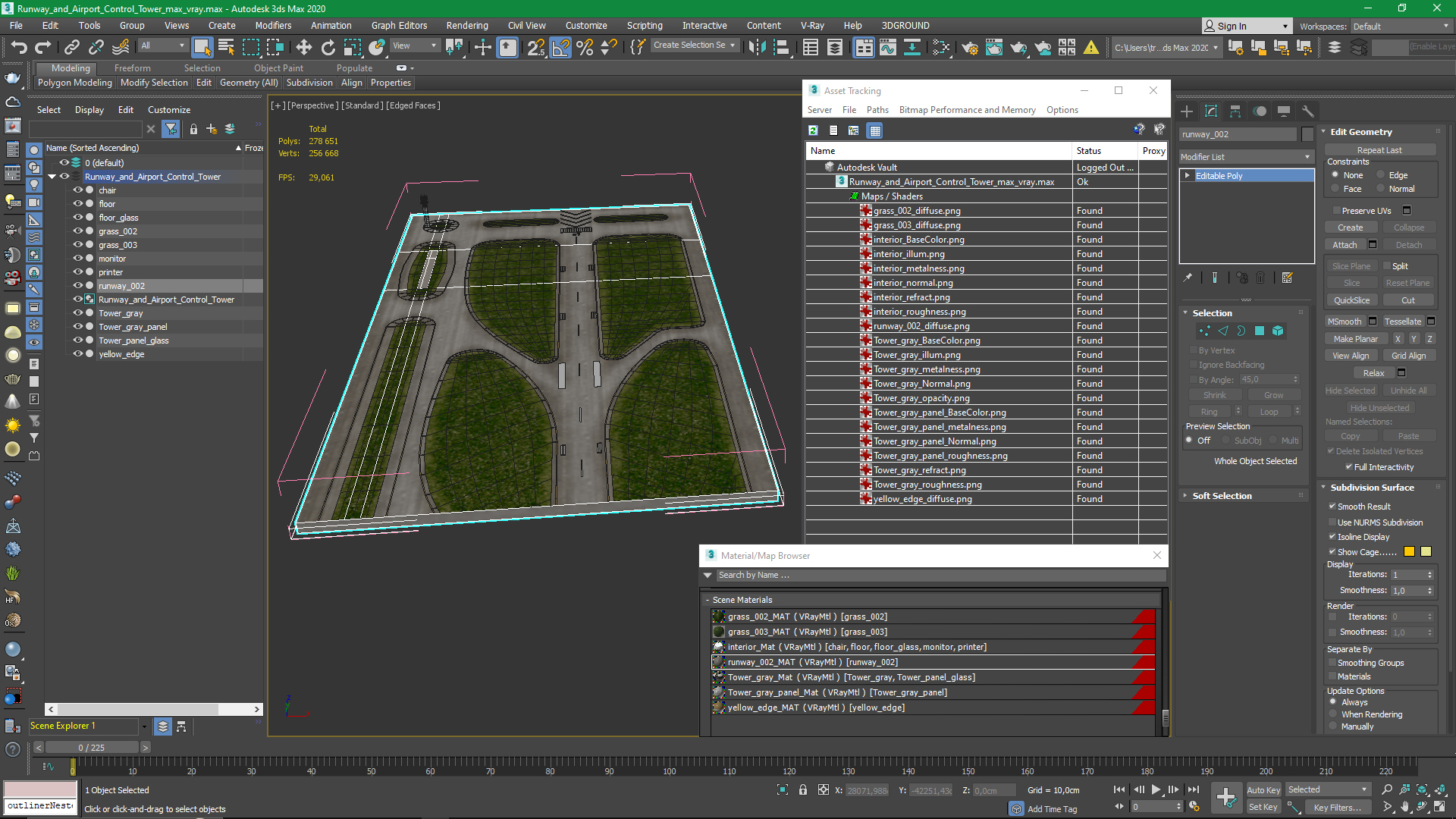The height and width of the screenshot is (819, 1456).
Task: Collapse the Runway_and_Airport_Control_Tower layer
Action: [52, 177]
